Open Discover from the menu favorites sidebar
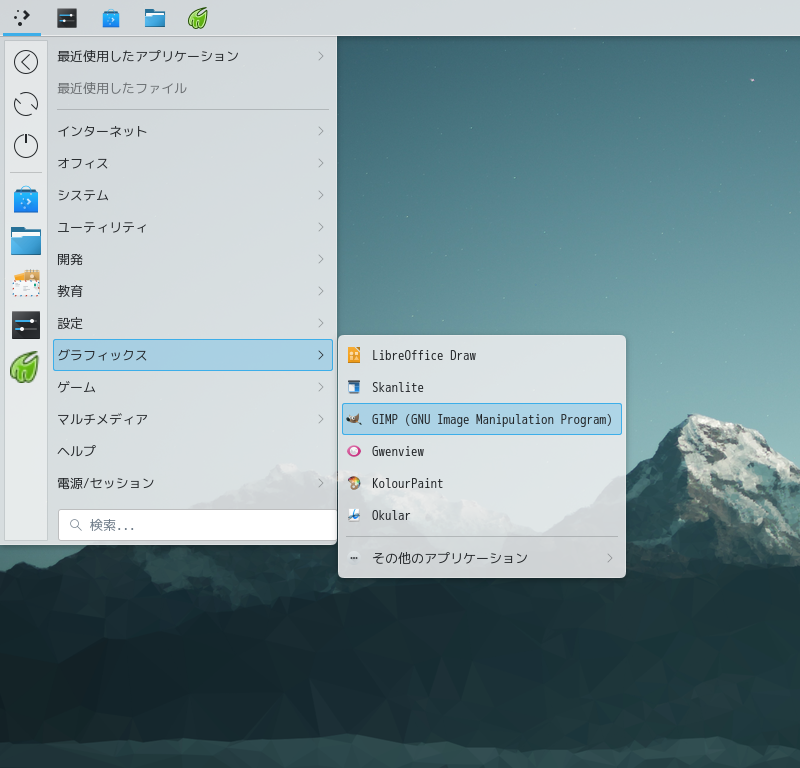Image resolution: width=800 pixels, height=768 pixels. point(26,200)
